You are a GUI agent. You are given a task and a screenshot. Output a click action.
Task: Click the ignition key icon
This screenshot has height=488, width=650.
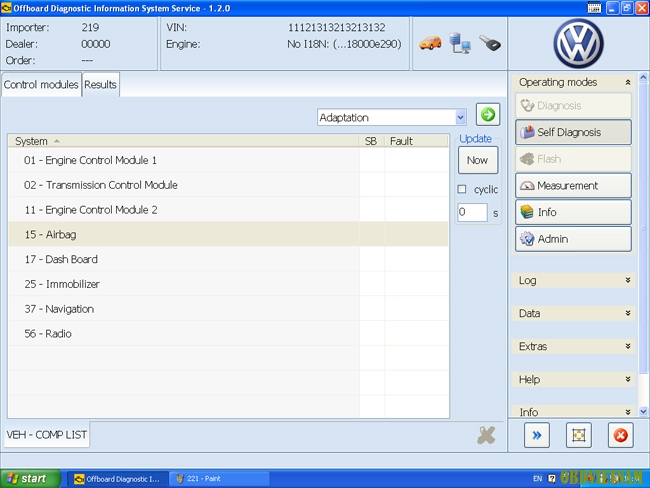490,43
